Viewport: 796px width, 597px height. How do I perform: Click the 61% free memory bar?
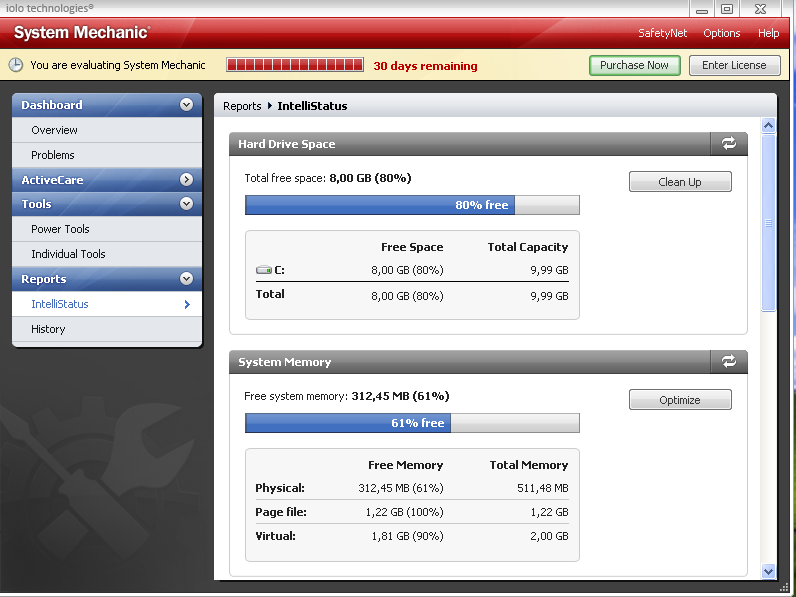point(412,423)
